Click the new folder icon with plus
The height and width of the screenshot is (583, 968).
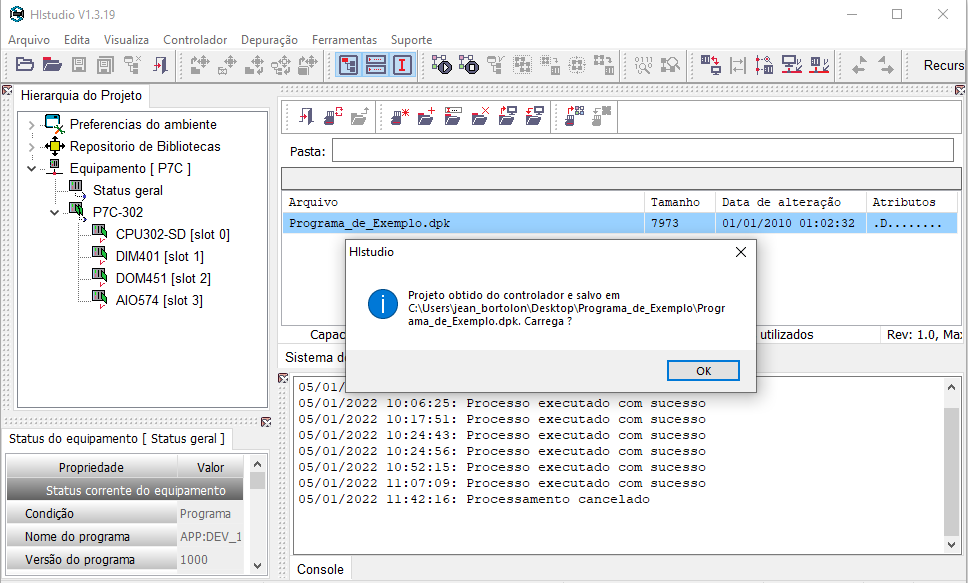(x=427, y=115)
